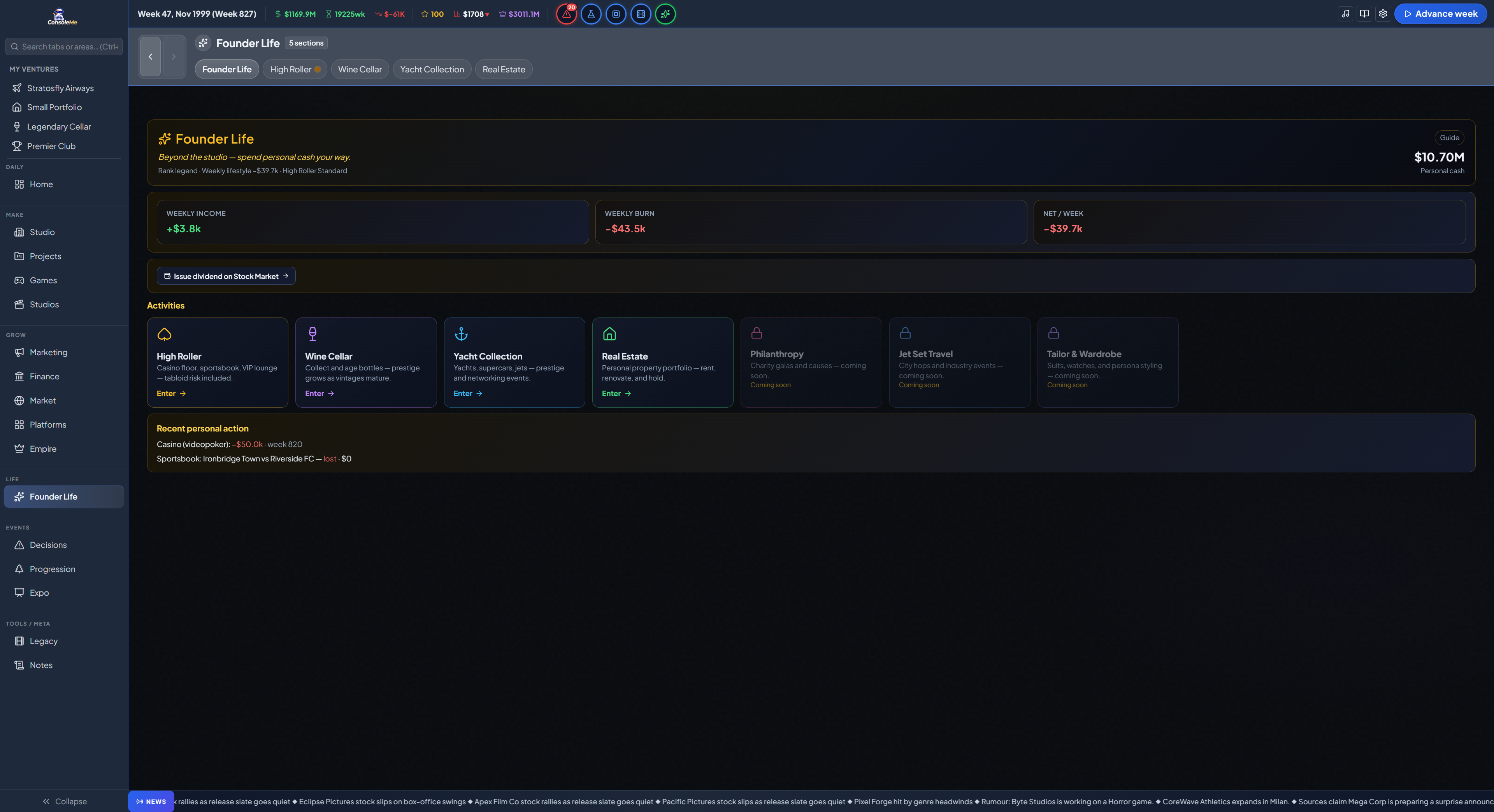Enter the Yacht Collection activity
Screen dimensions: 1494x812
[514, 363]
